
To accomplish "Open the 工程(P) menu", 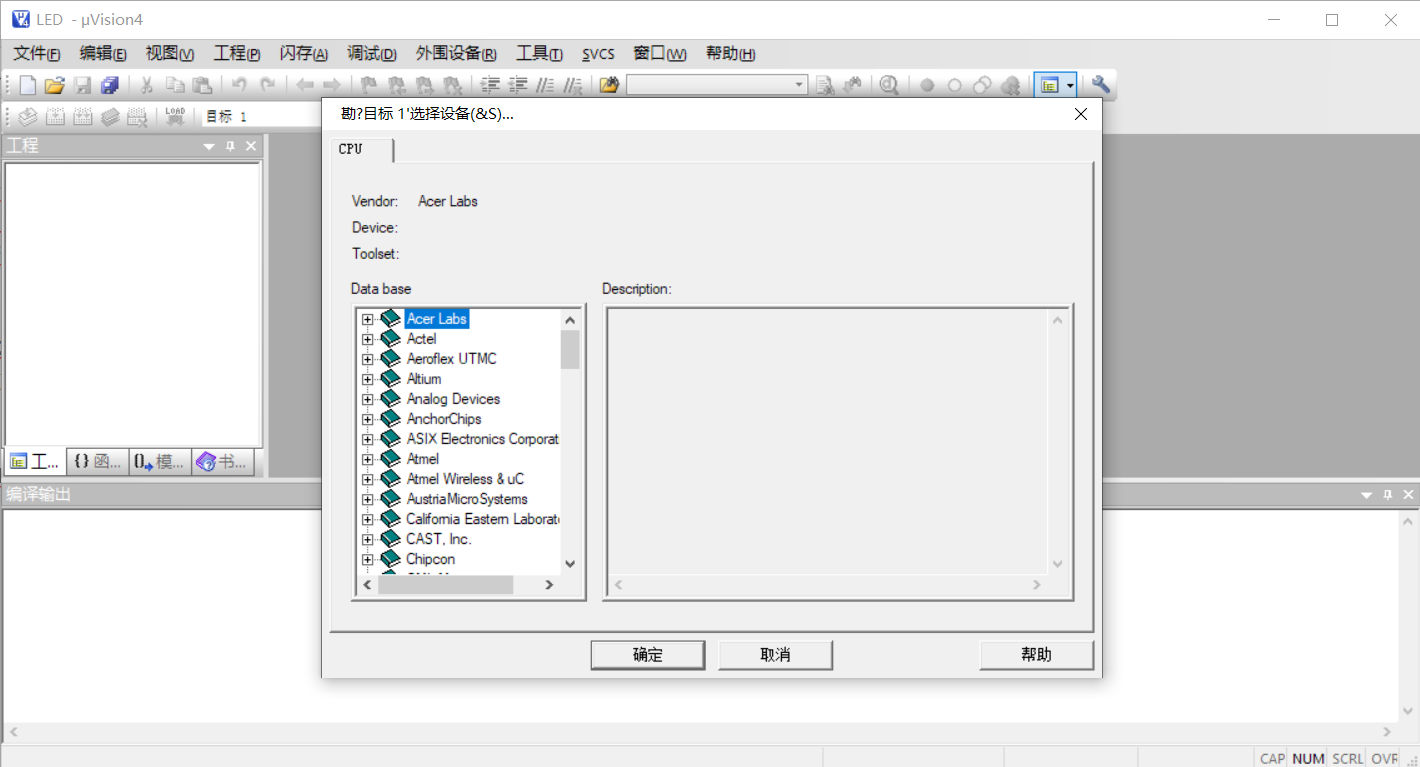I will (237, 54).
